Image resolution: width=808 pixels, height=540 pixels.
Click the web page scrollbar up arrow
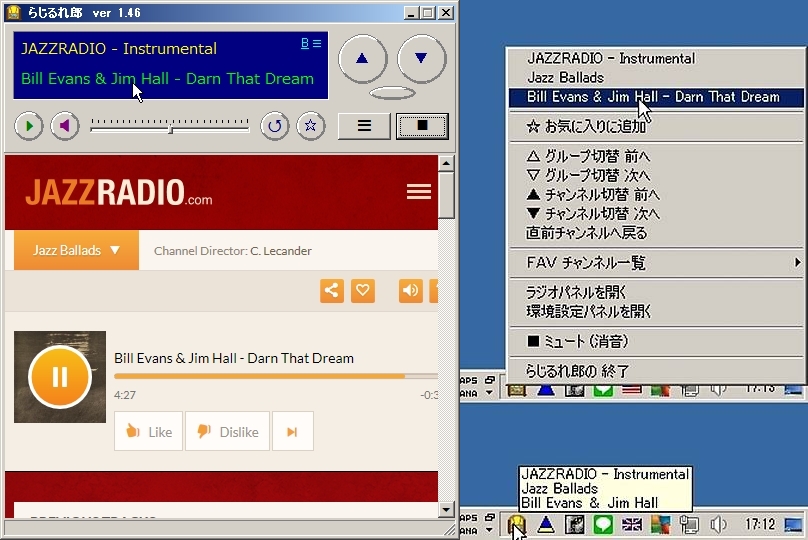446,163
